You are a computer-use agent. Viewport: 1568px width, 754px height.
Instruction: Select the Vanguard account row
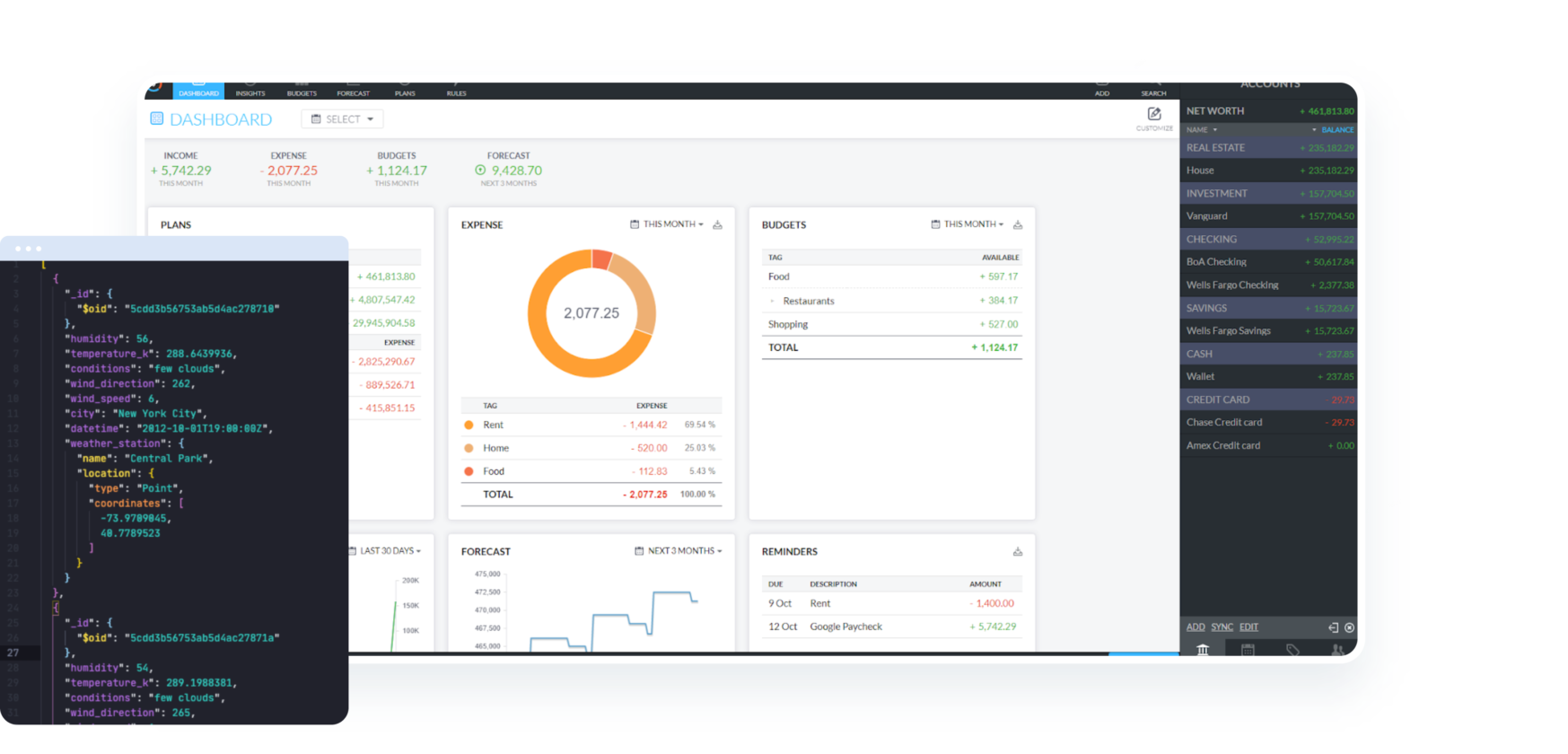click(x=1268, y=216)
